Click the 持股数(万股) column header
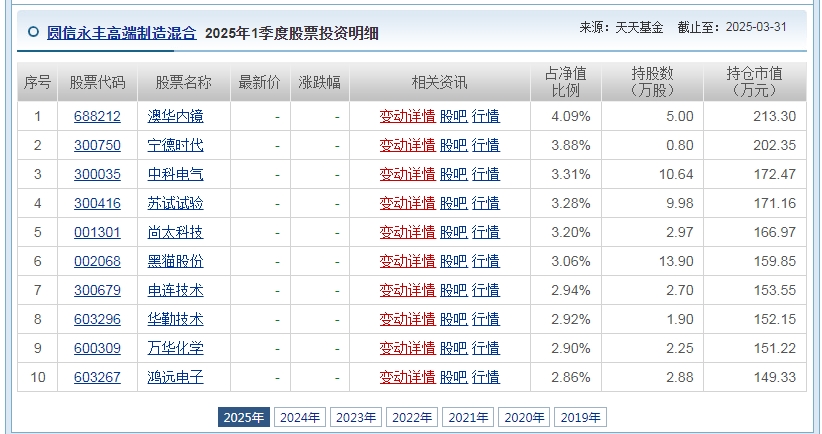This screenshot has height=434, width=822. 653,82
